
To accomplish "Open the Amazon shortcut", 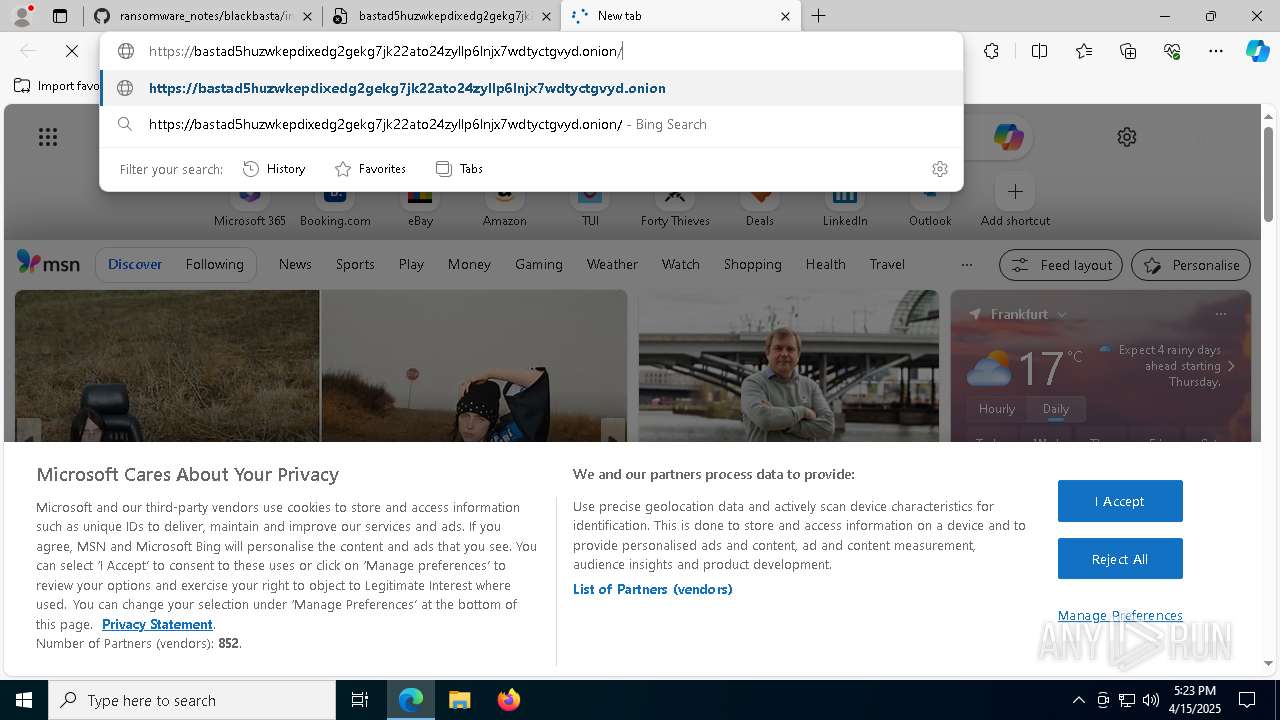I will [504, 205].
